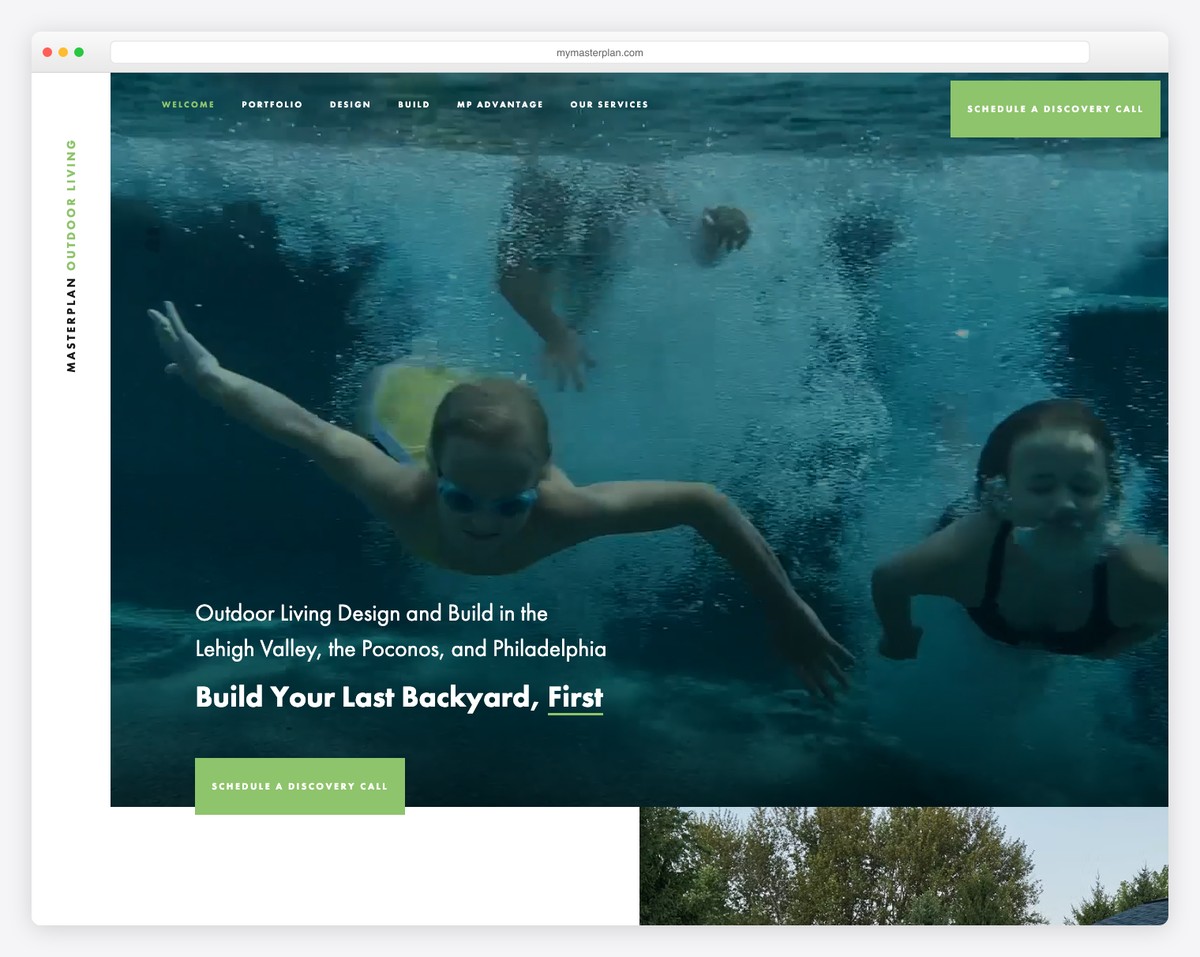Open the Welcome nav item
The height and width of the screenshot is (957, 1200).
tap(188, 105)
